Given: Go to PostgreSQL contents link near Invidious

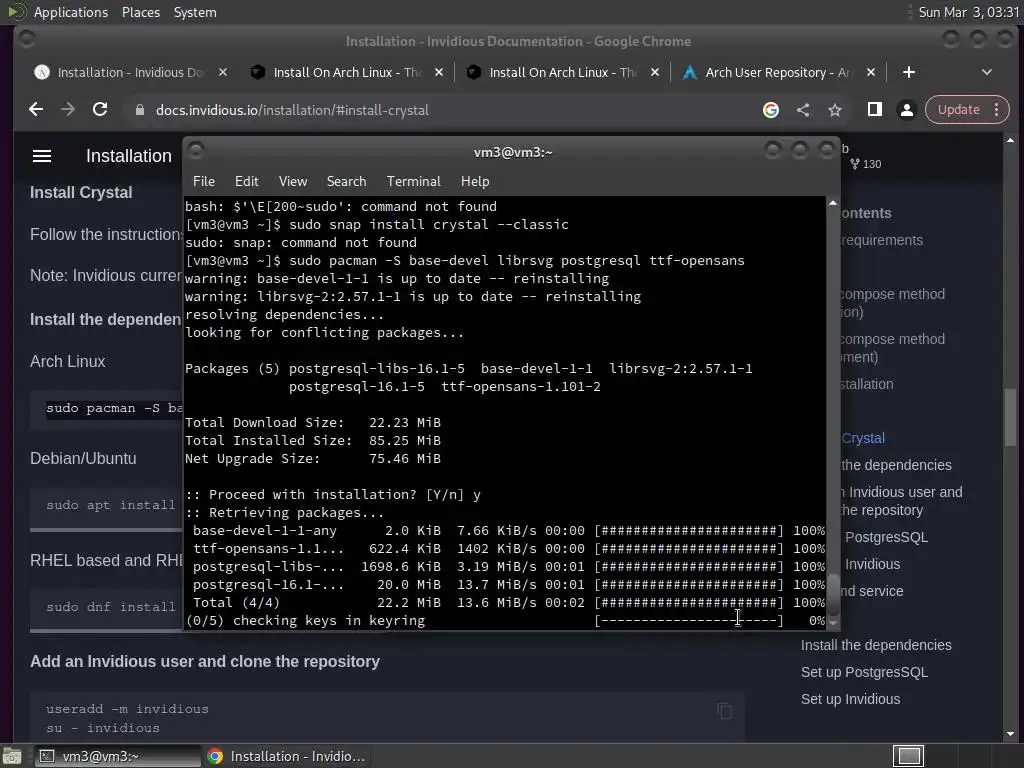Looking at the screenshot, I should click(x=886, y=537).
